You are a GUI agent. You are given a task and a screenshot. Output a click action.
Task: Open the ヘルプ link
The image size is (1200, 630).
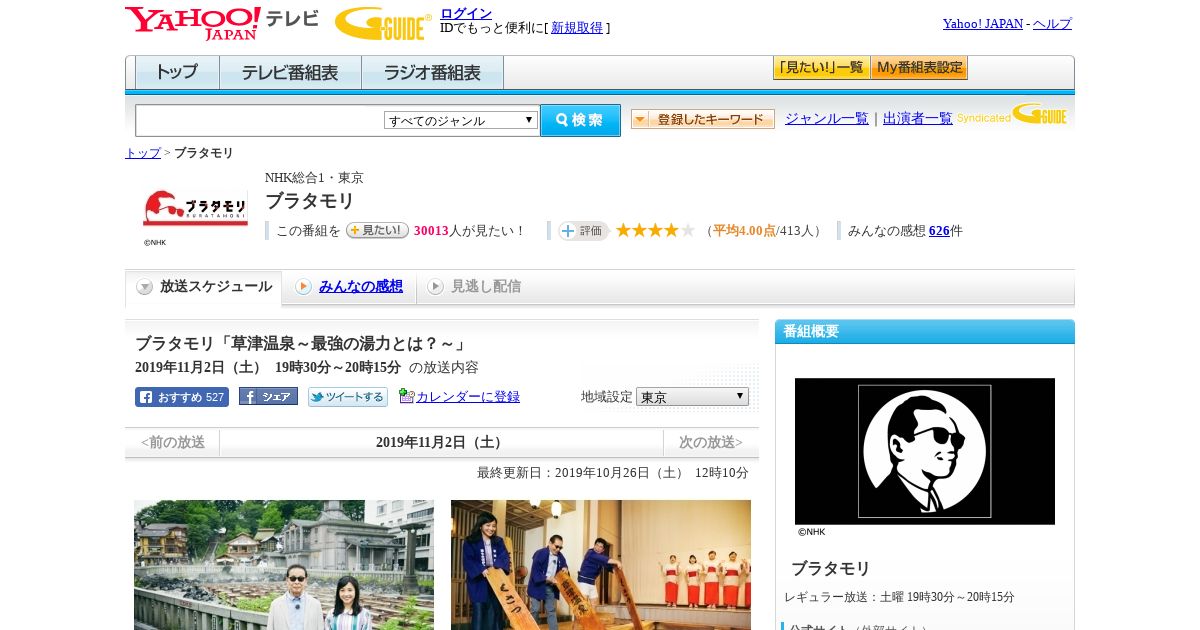1052,24
